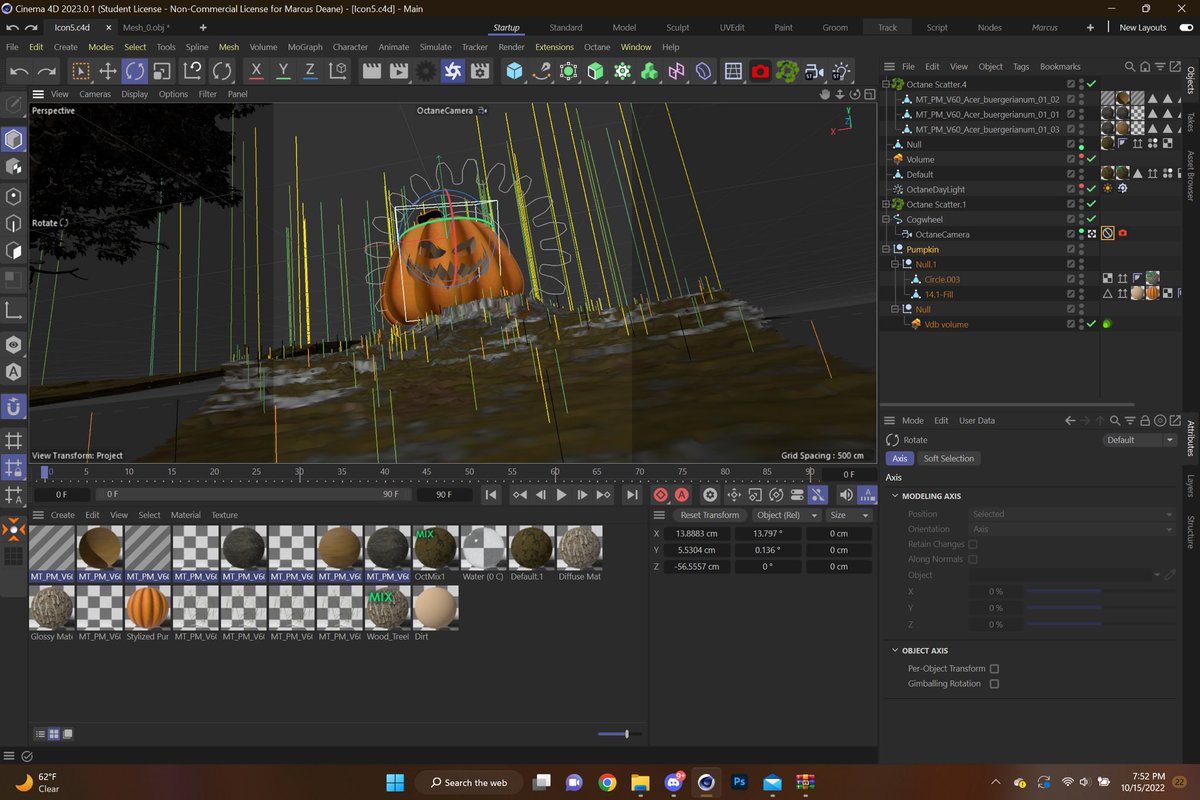Open the Object (Rel) dropdown
1200x800 pixels.
tap(785, 515)
